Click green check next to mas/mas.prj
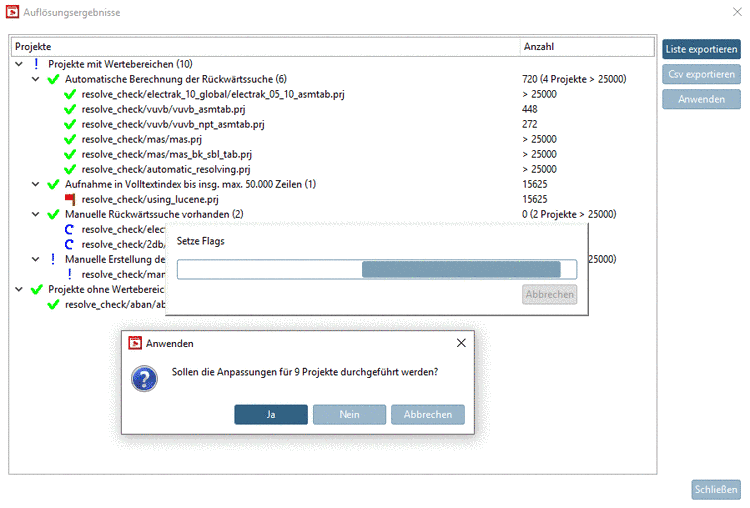The height and width of the screenshot is (508, 750). click(x=70, y=139)
